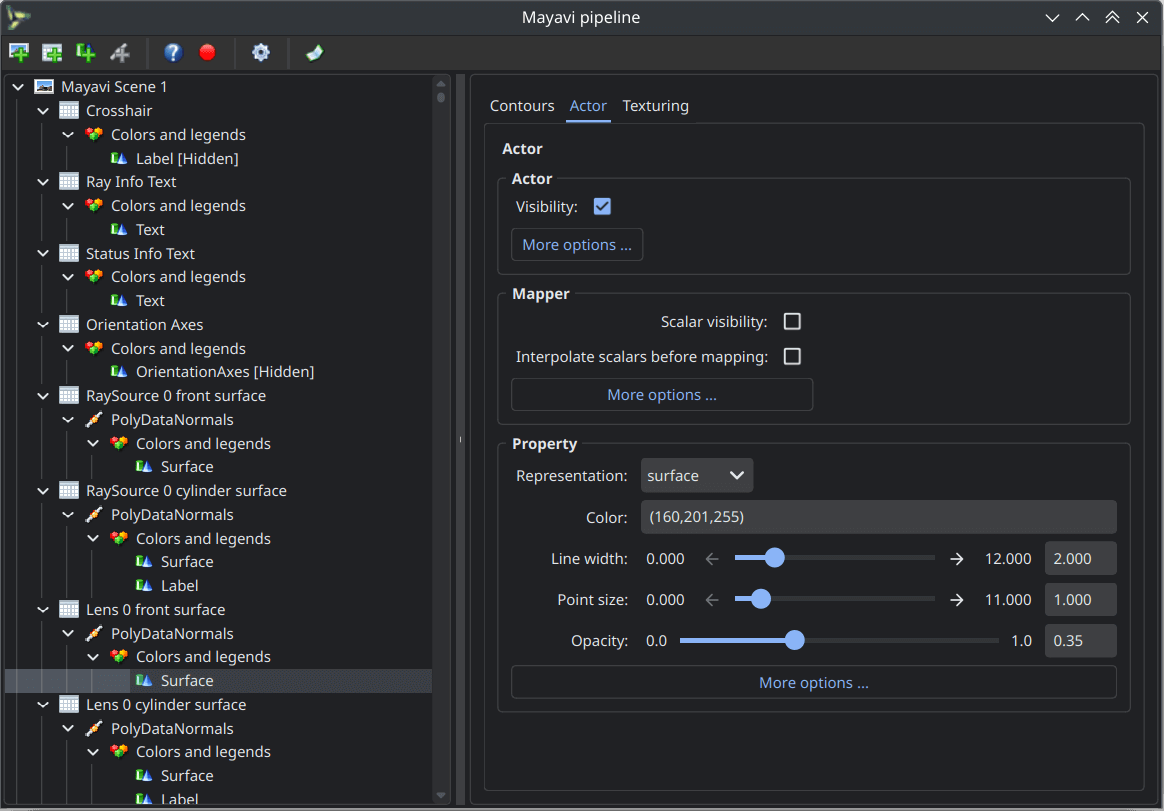The image size is (1164, 811).
Task: Open preferences with the gear icon
Action: coord(261,53)
